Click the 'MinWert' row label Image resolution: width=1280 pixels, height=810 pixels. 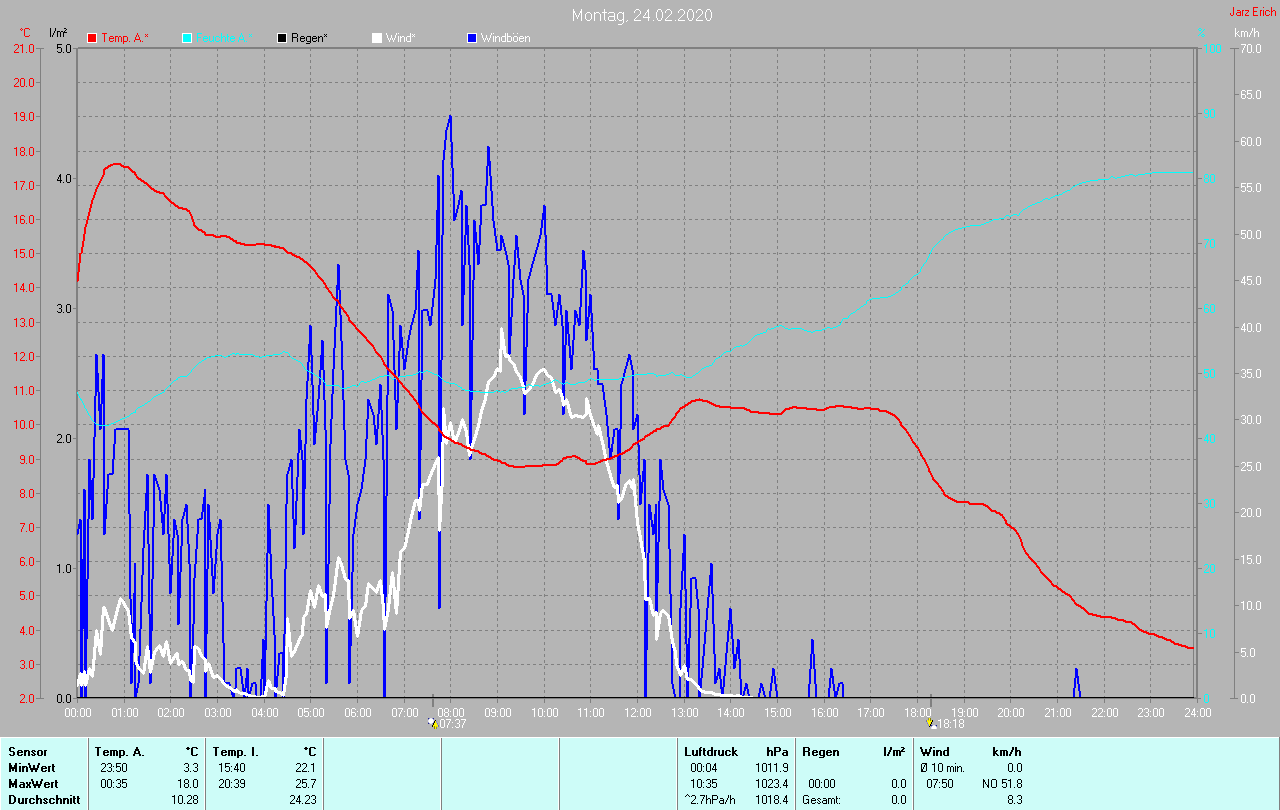(x=30, y=768)
